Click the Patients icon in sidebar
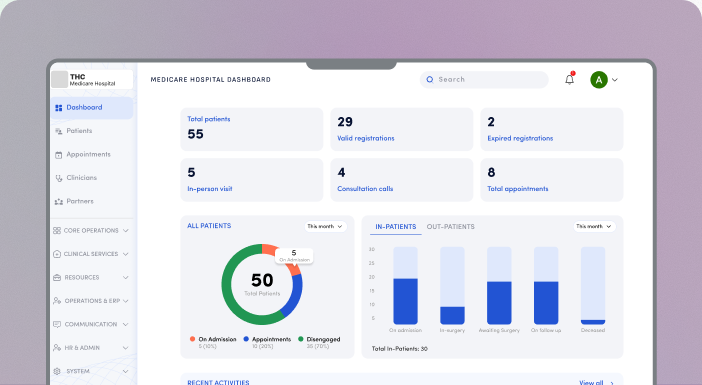 click(x=58, y=131)
